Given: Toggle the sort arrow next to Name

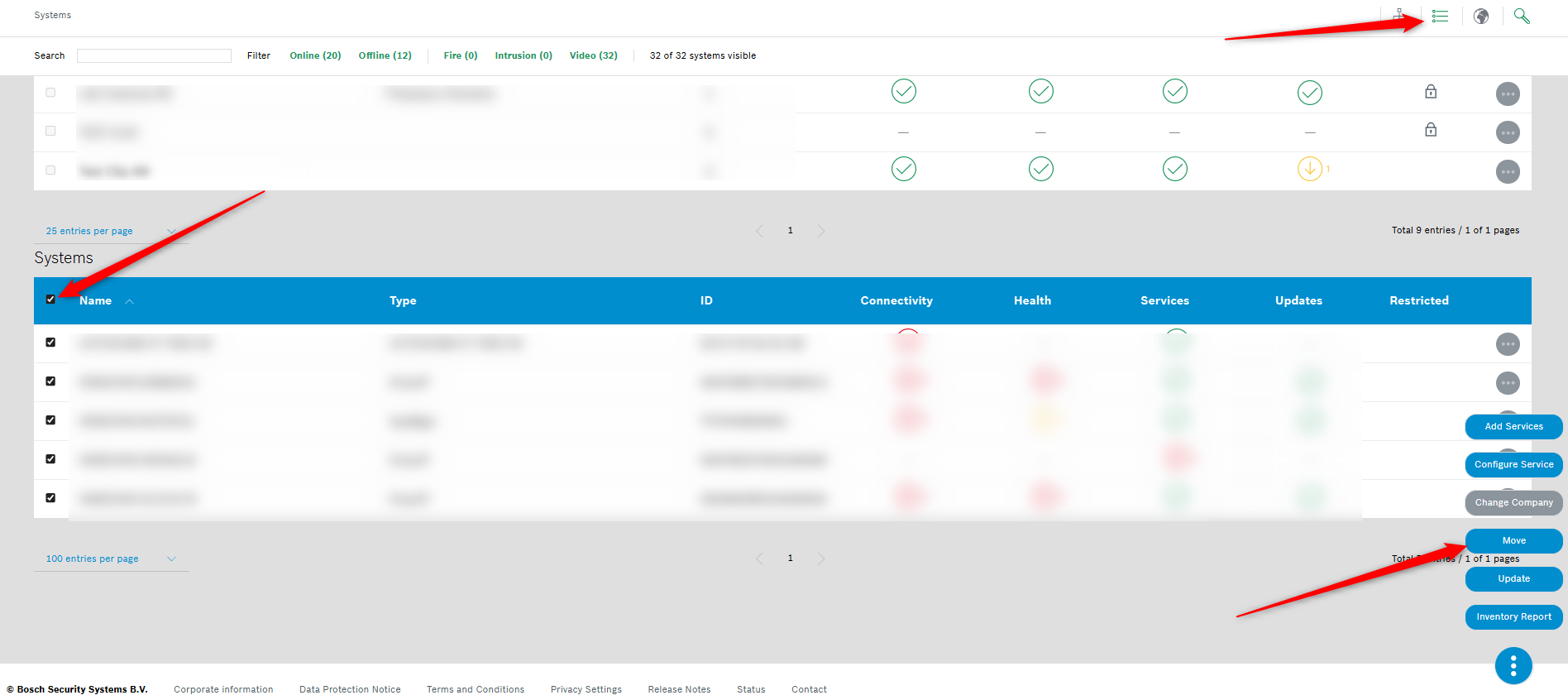Looking at the screenshot, I should [130, 302].
